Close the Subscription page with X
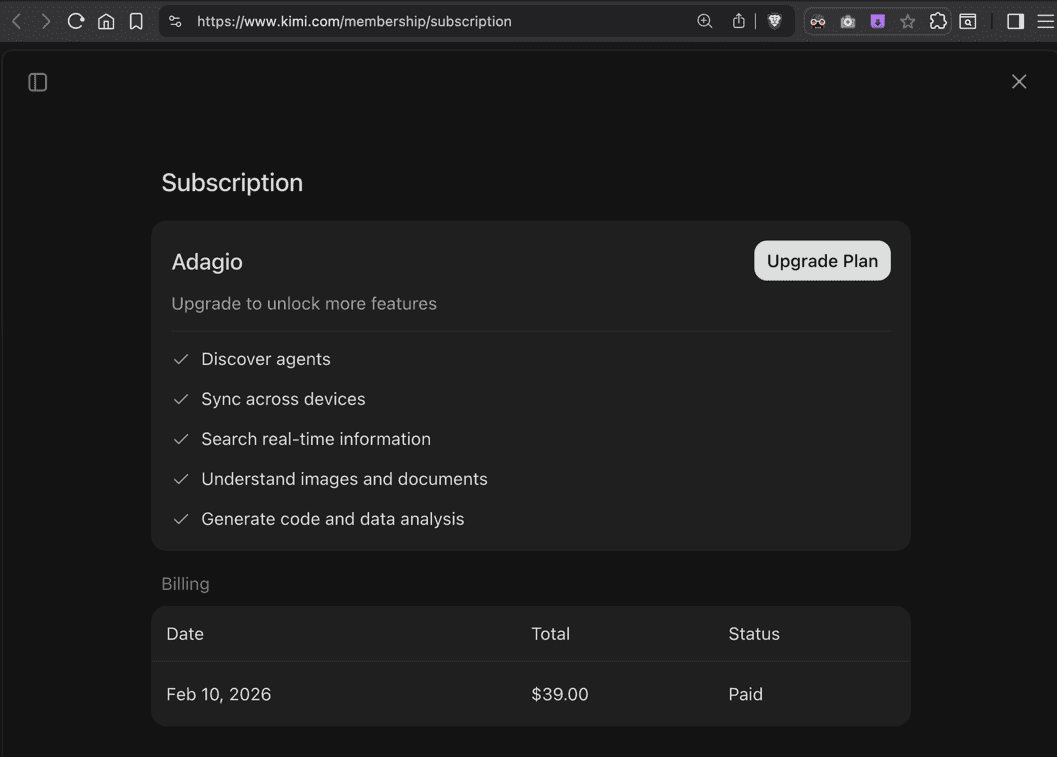 pyautogui.click(x=1019, y=82)
